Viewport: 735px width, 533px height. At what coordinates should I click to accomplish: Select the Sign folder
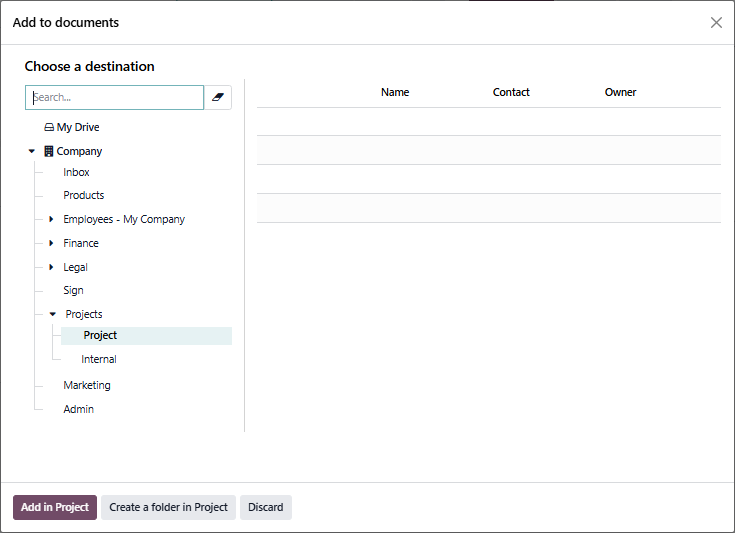(x=73, y=290)
